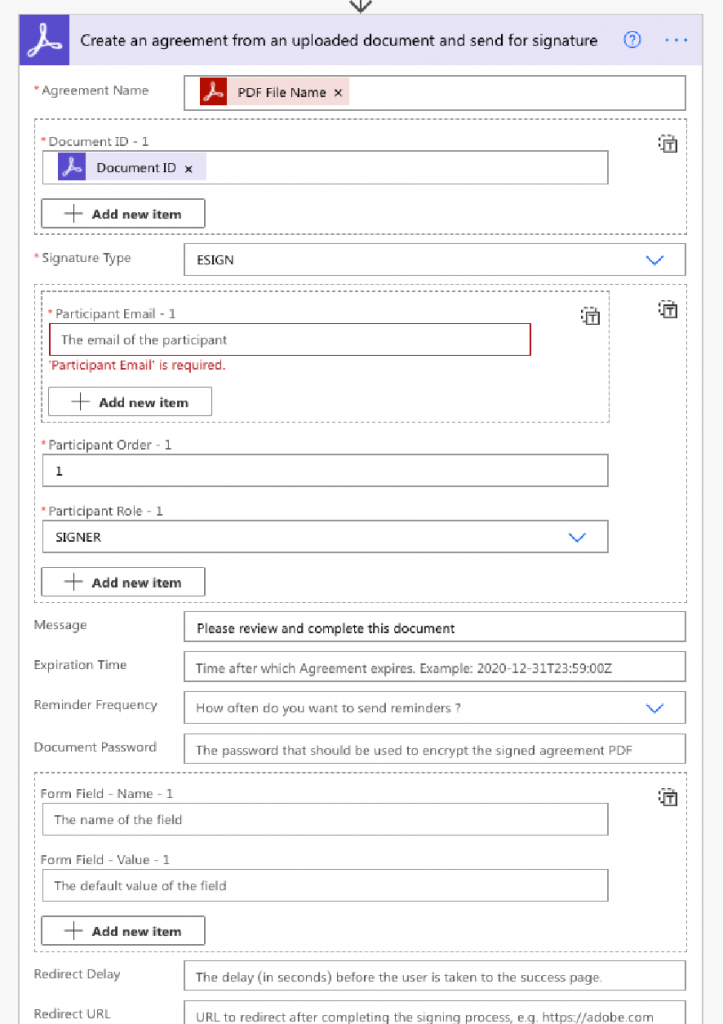Remove the PDF File Name token
This screenshot has height=1024, width=723.
(338, 93)
